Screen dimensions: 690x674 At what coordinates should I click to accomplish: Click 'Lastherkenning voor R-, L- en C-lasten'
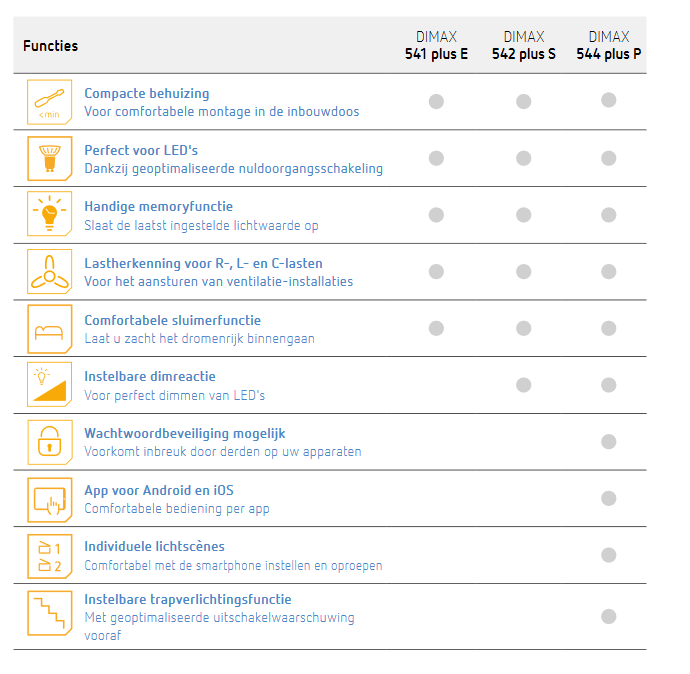click(203, 263)
